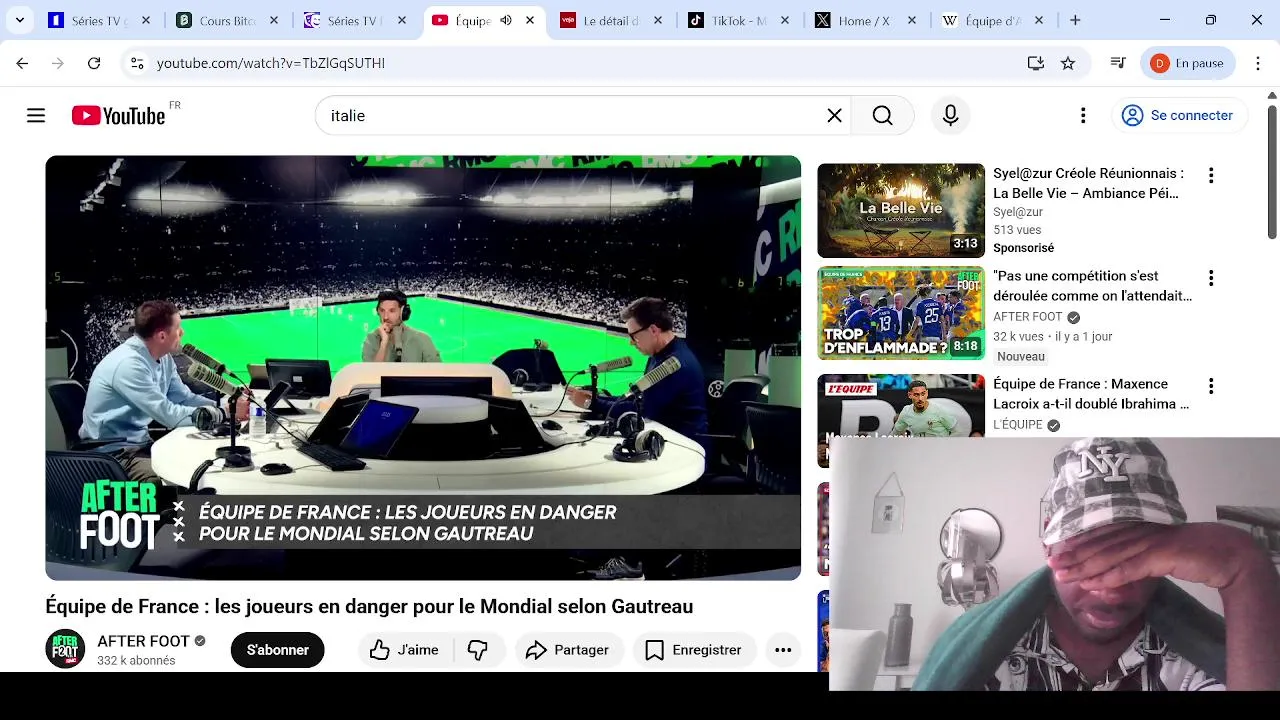Open YouTube settings three-dot menu
This screenshot has height=720, width=1280.
click(1083, 116)
